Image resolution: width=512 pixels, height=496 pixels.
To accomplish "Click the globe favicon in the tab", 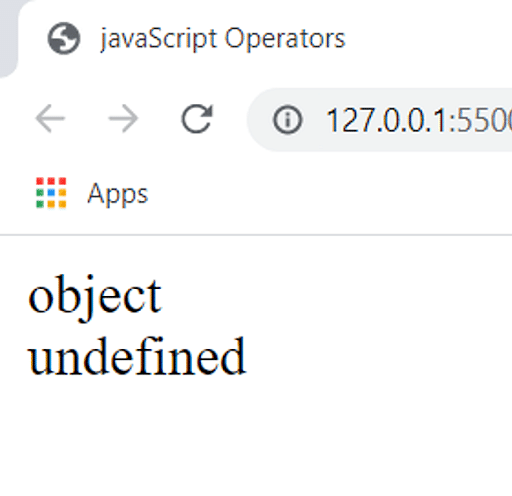I will click(x=64, y=38).
